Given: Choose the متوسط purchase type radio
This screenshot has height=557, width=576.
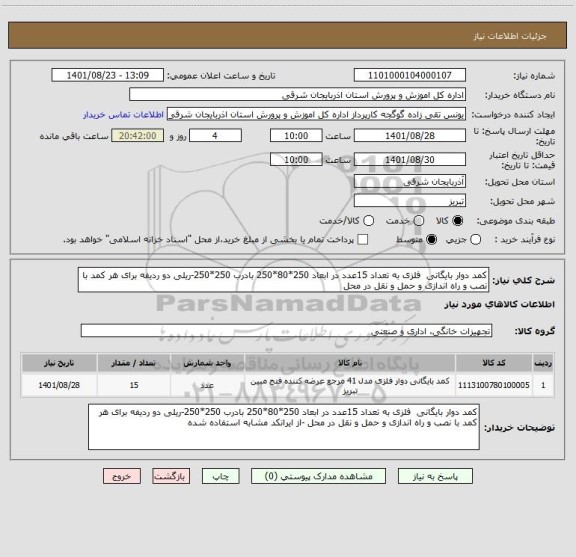Looking at the screenshot, I should click(x=431, y=240).
